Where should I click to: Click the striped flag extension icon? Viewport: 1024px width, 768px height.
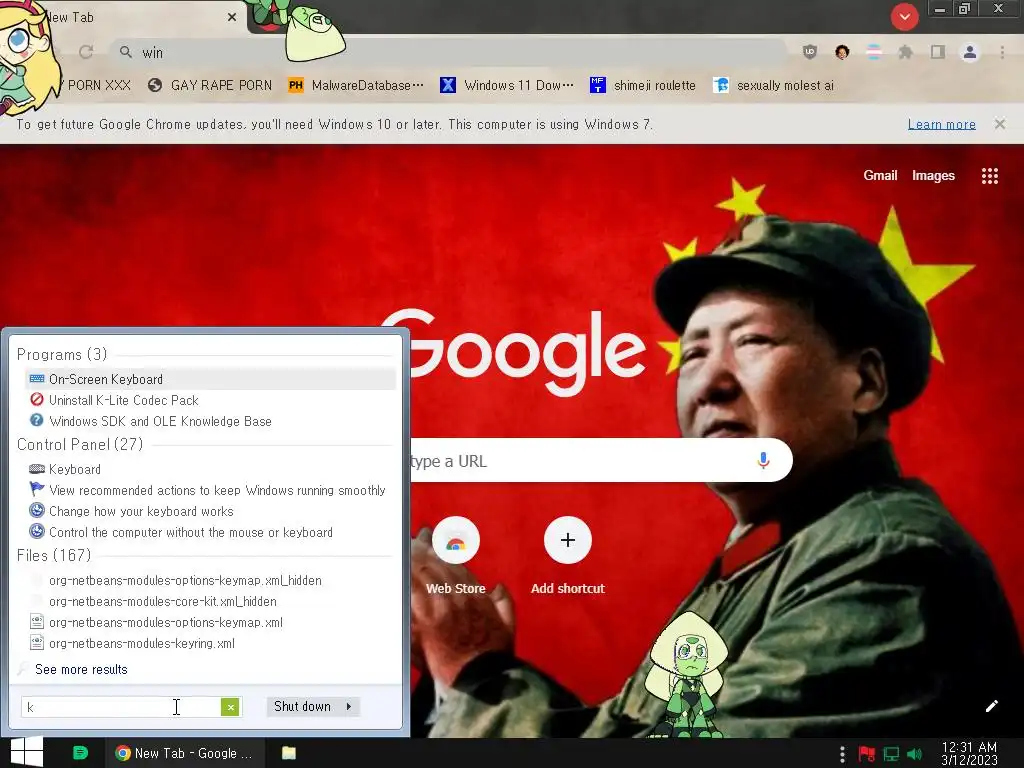tap(874, 52)
